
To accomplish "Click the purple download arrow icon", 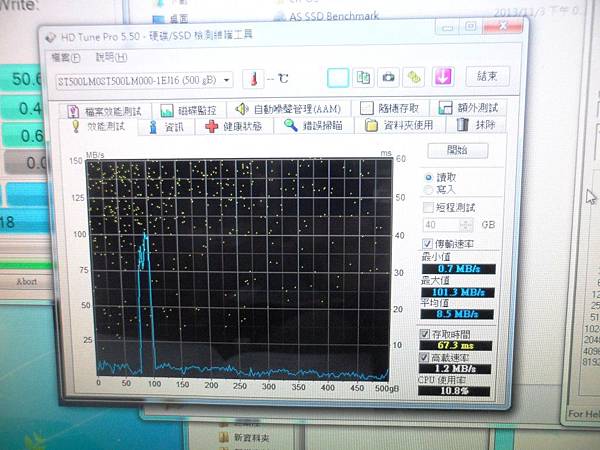I will click(x=443, y=76).
